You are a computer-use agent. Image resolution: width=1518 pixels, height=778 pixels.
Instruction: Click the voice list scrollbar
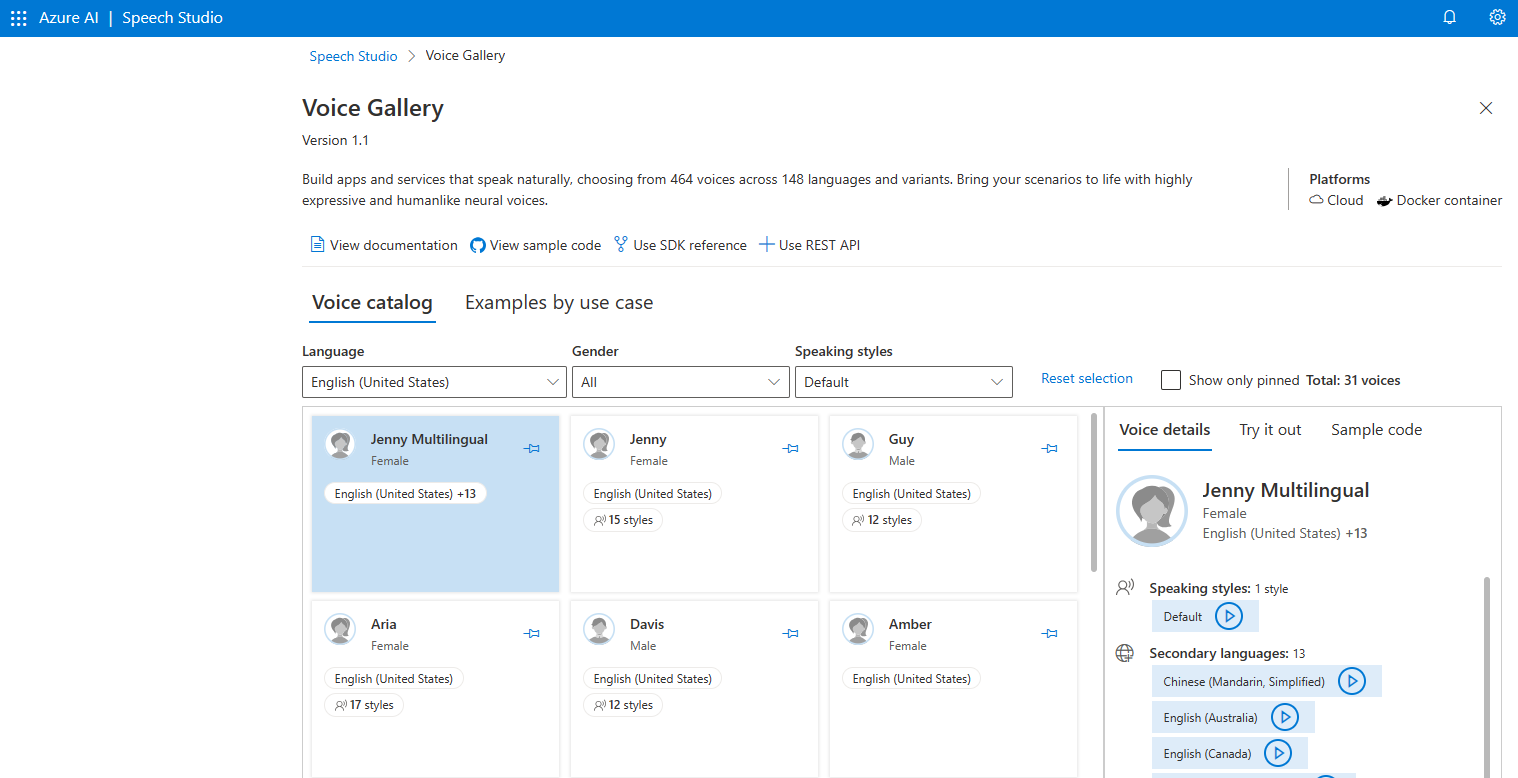click(x=1094, y=492)
